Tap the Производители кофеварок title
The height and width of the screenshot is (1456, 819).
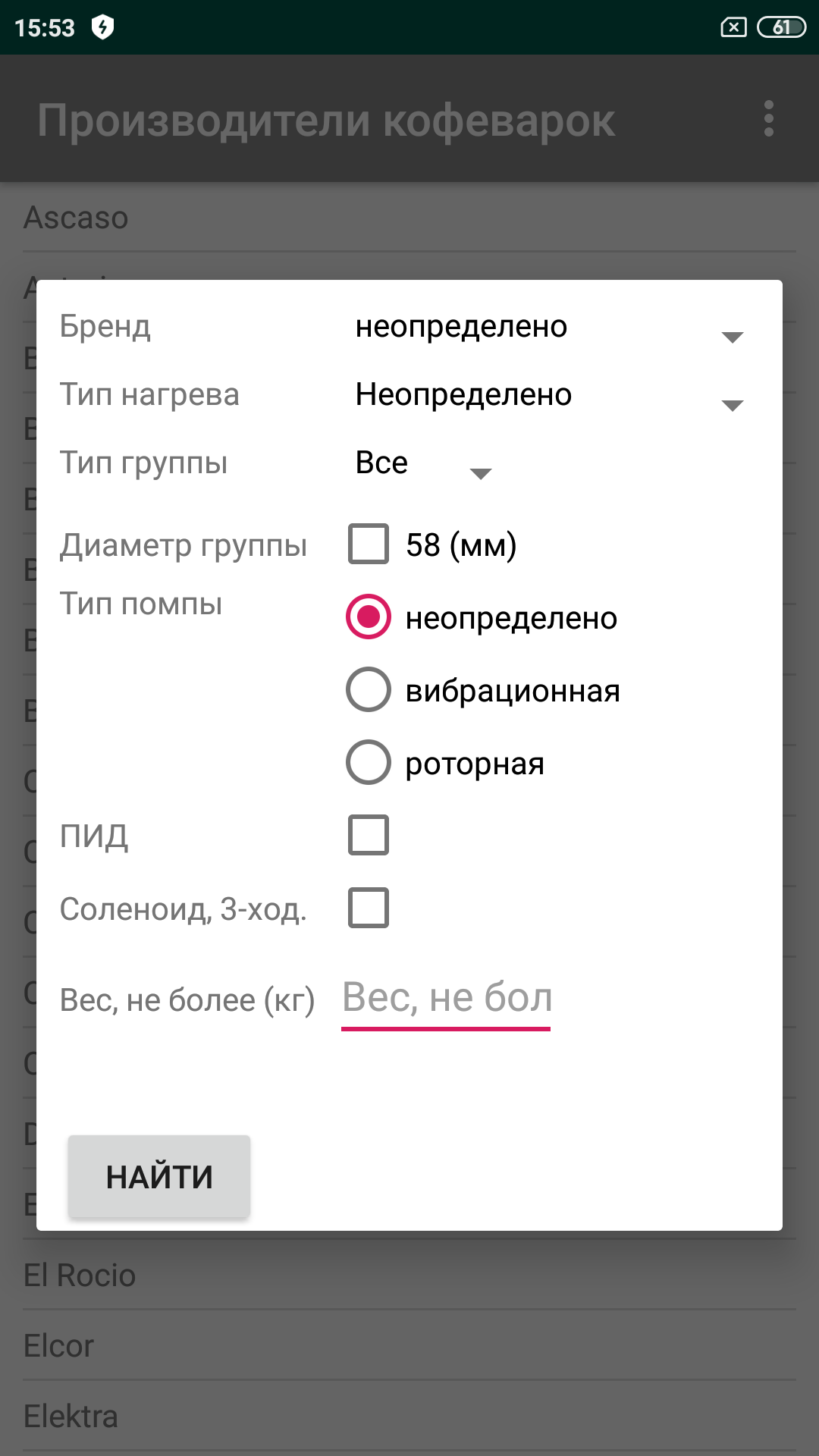(x=326, y=120)
